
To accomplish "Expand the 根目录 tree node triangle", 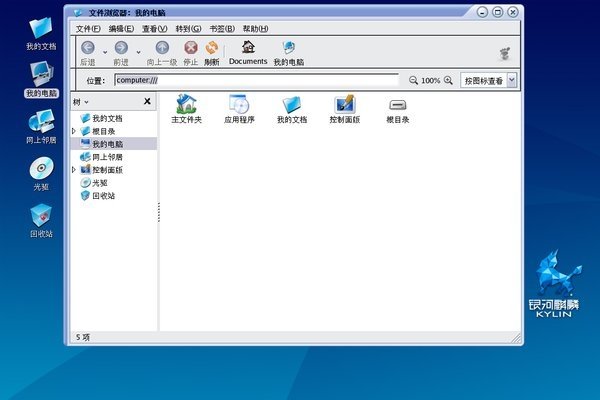I will tap(74, 131).
